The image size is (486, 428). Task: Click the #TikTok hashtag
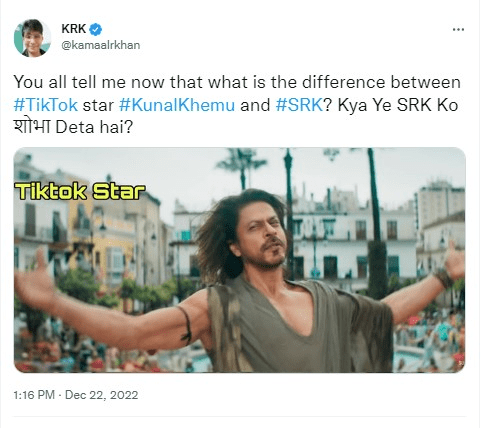(46, 105)
